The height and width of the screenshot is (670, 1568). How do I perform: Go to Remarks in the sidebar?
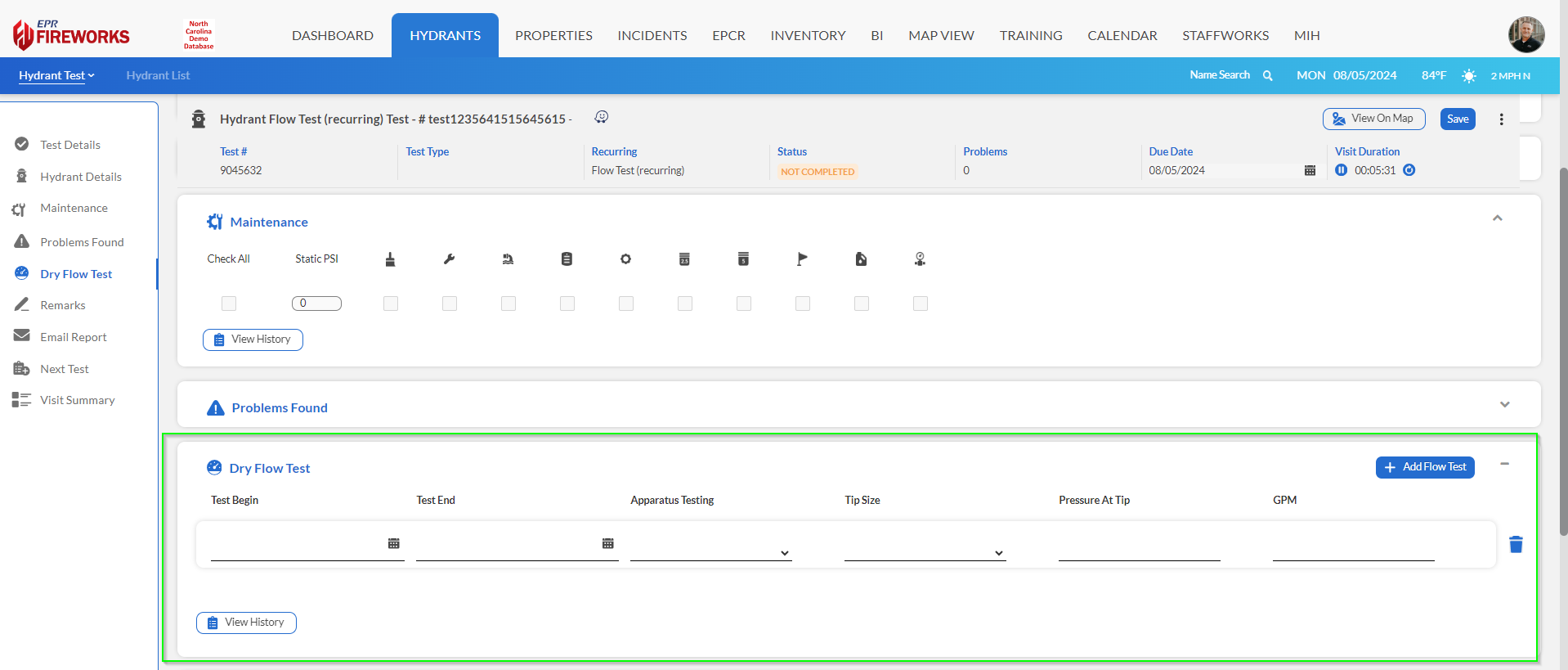(63, 305)
